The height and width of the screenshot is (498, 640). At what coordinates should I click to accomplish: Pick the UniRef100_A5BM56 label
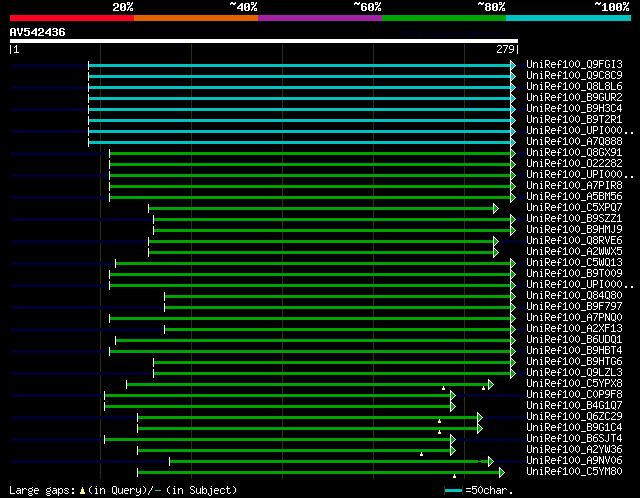click(x=574, y=197)
